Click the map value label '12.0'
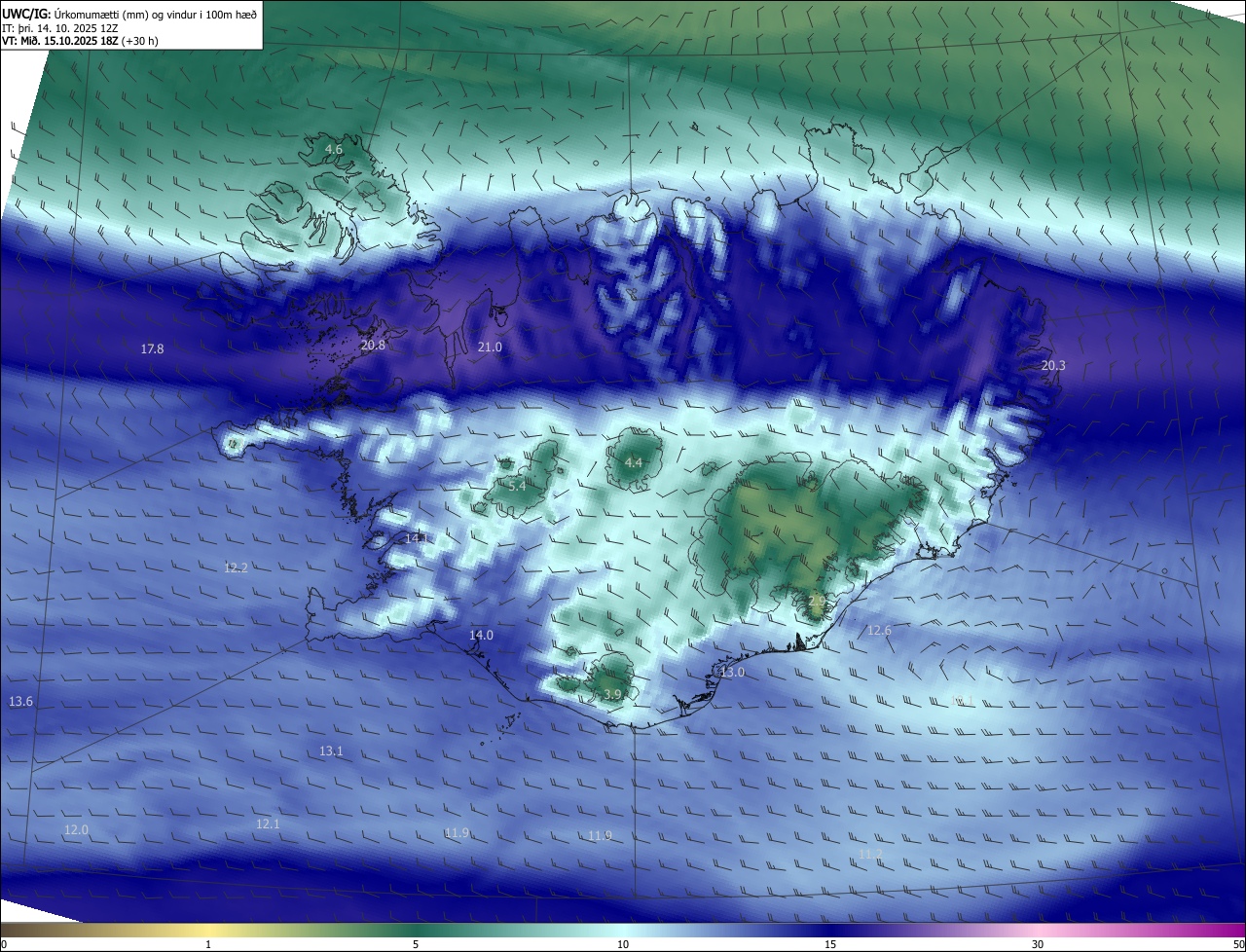Image resolution: width=1246 pixels, height=952 pixels. [76, 829]
